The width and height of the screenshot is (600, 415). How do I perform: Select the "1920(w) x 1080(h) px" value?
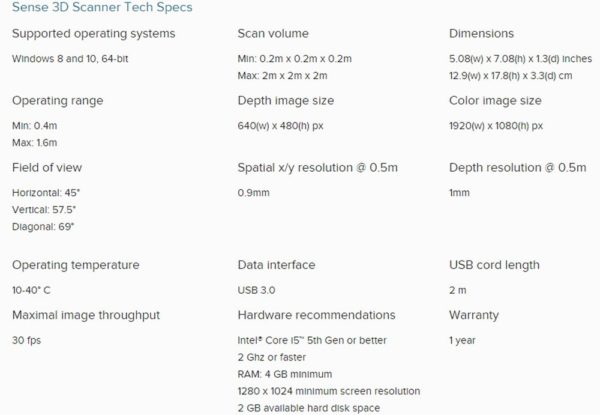point(496,126)
